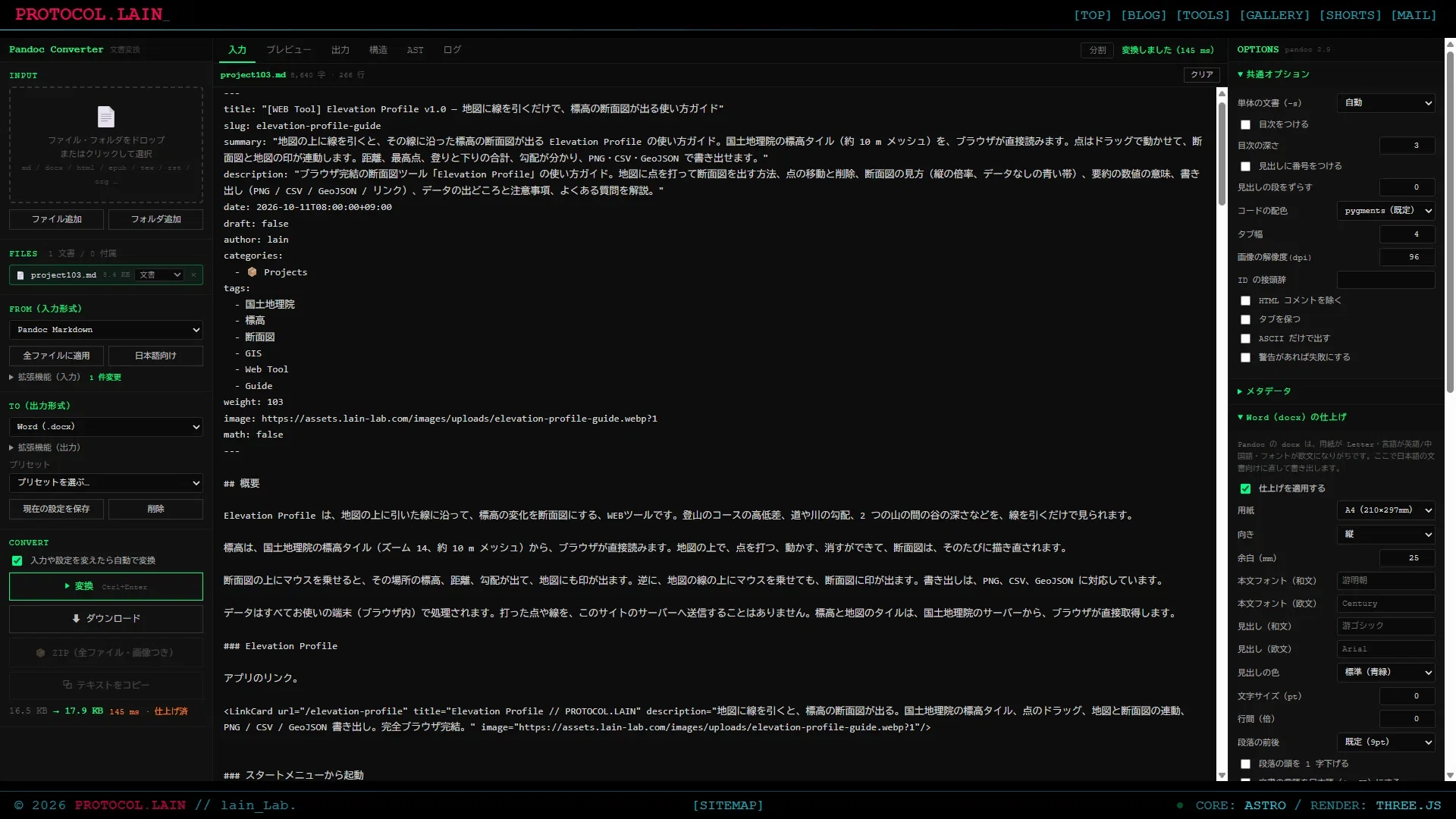The height and width of the screenshot is (819, 1456).
Task: Click the play icon on the 変換 button
Action: [67, 586]
